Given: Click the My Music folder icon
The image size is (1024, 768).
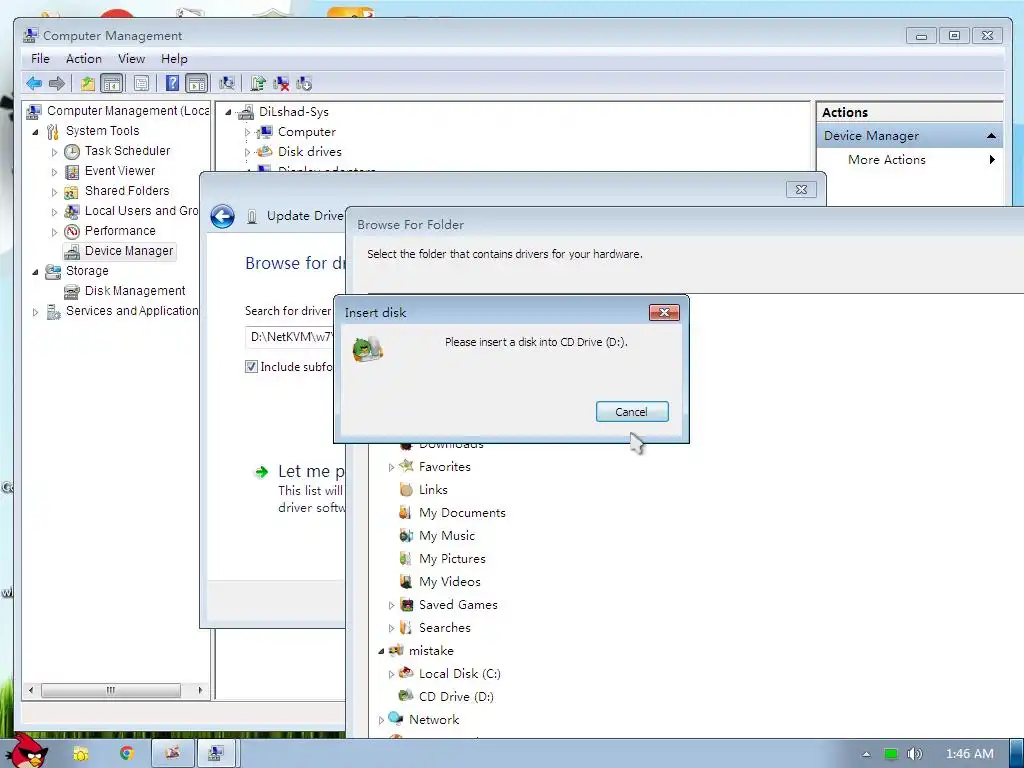Looking at the screenshot, I should (406, 536).
